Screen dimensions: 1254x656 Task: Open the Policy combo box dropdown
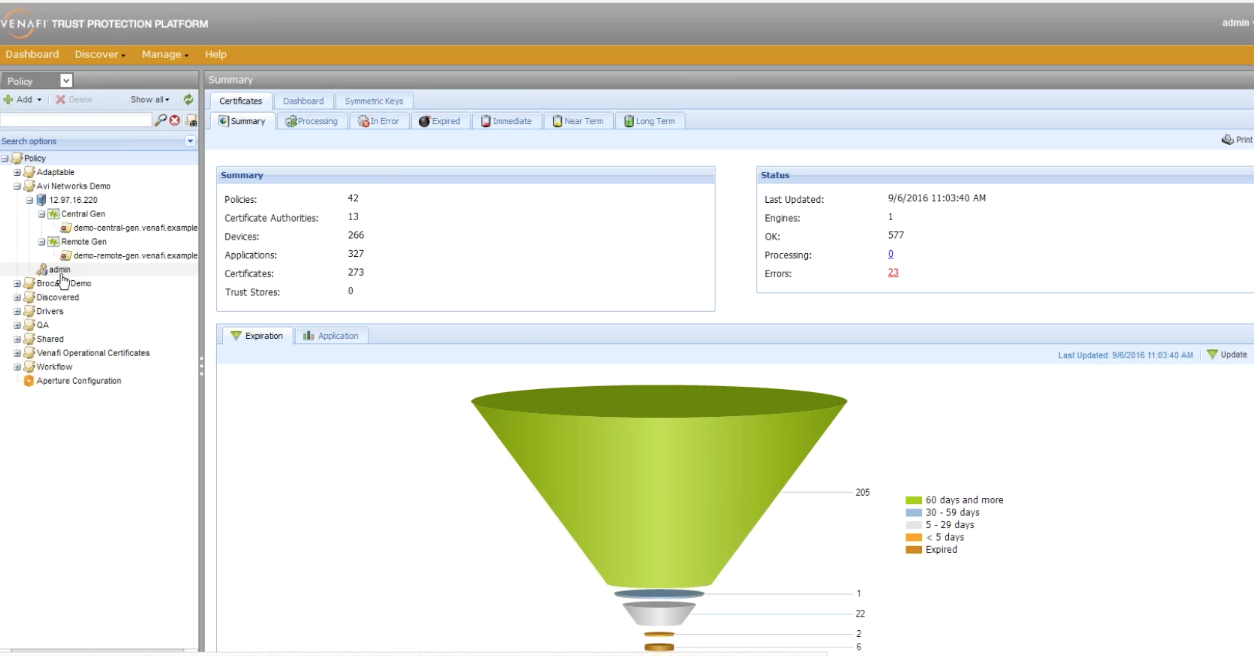tap(66, 81)
